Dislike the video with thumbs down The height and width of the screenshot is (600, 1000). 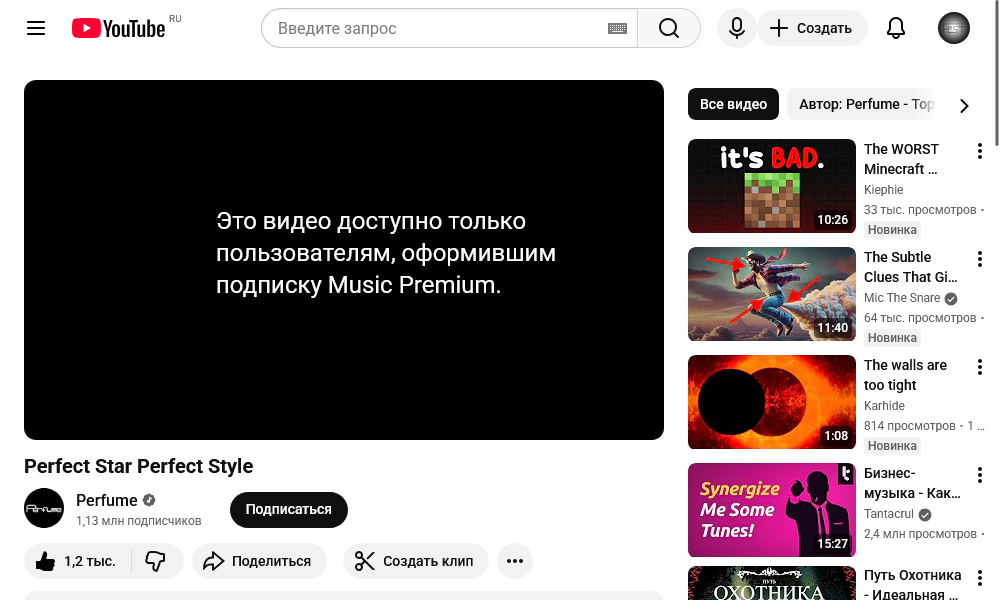(156, 561)
